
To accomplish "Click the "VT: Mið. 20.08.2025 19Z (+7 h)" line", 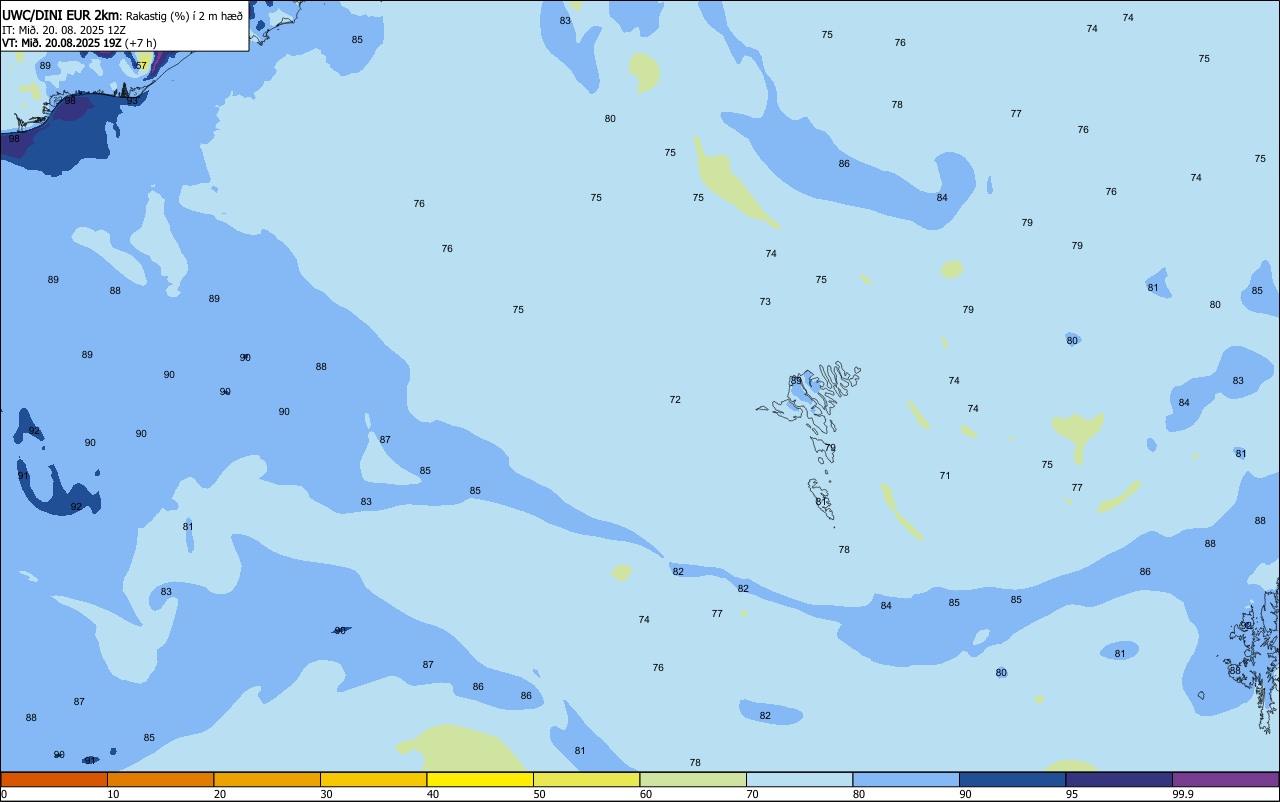I will (x=79, y=42).
